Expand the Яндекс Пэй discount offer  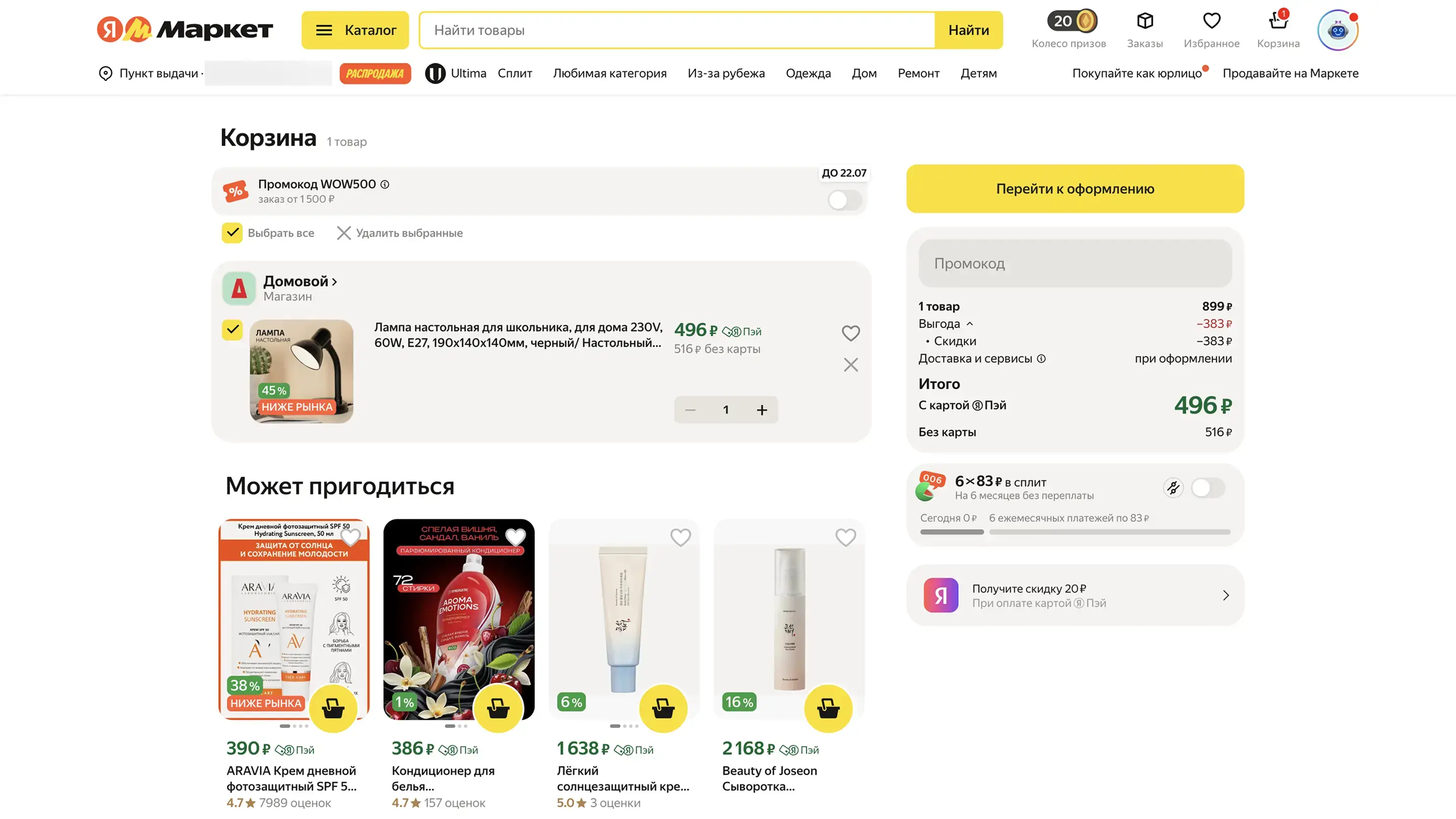pyautogui.click(x=1225, y=595)
